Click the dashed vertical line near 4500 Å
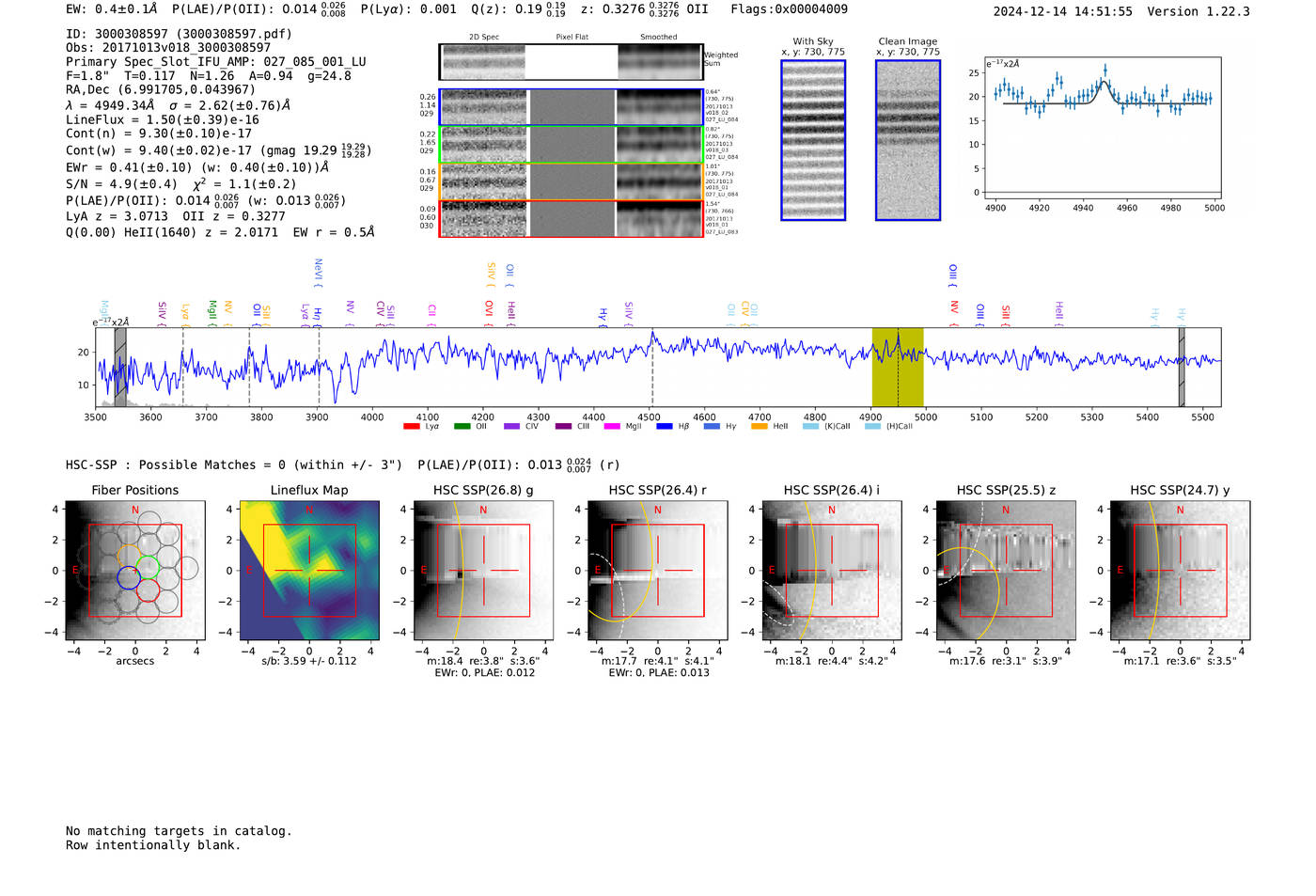This screenshot has width=1316, height=896. pyautogui.click(x=652, y=367)
